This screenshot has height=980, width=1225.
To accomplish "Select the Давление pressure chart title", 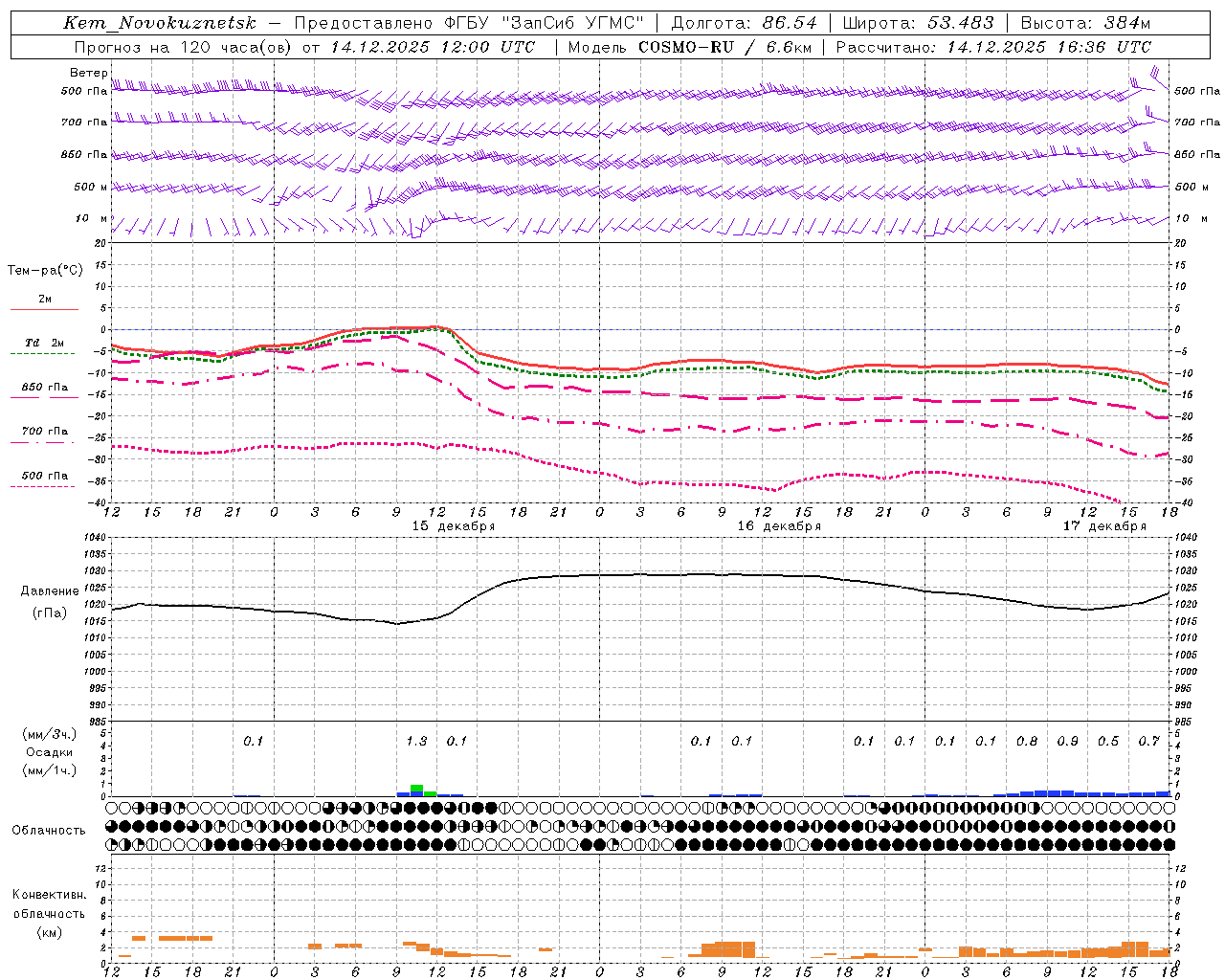I will coord(50,591).
